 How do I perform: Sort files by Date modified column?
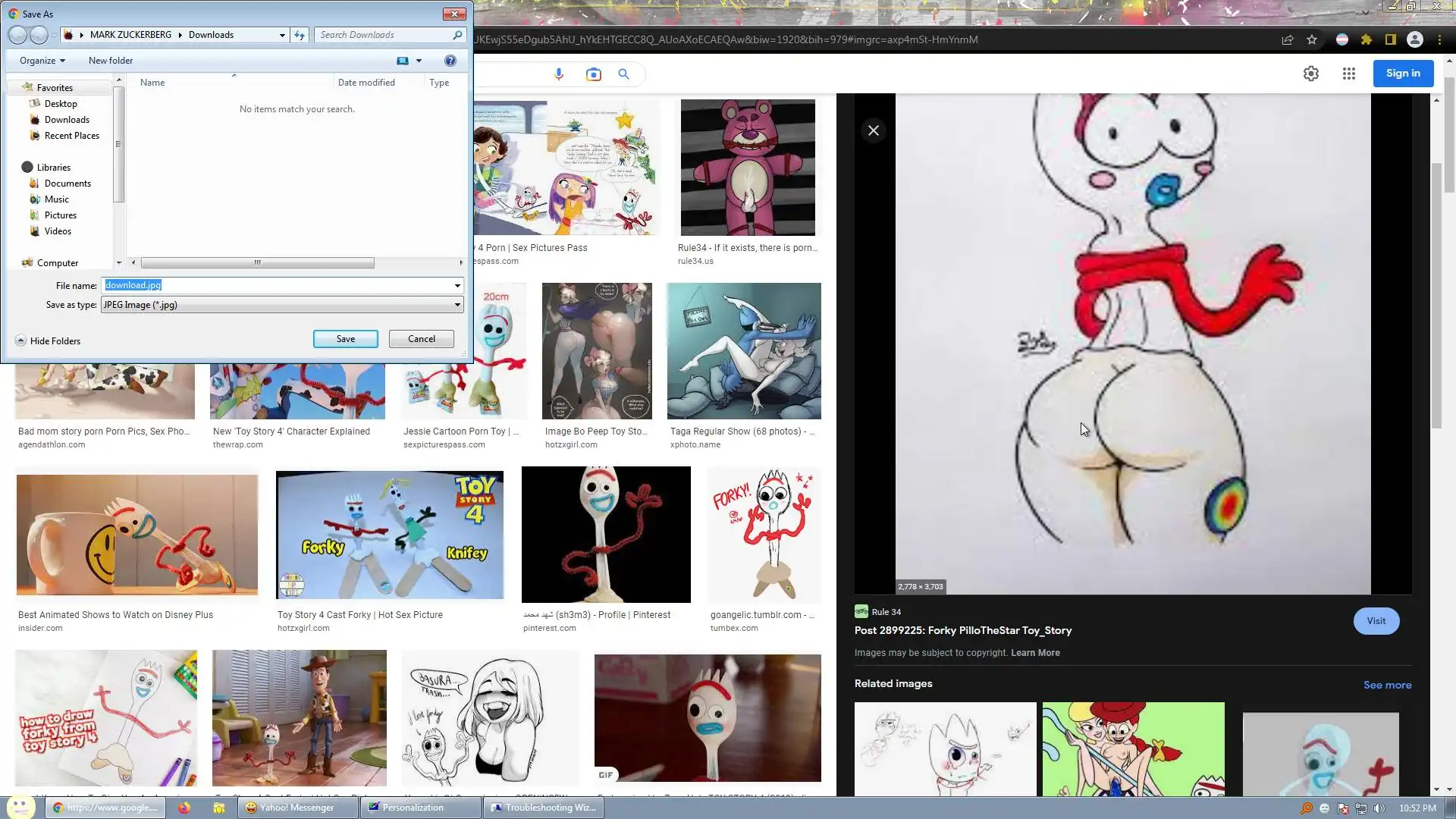pyautogui.click(x=366, y=83)
